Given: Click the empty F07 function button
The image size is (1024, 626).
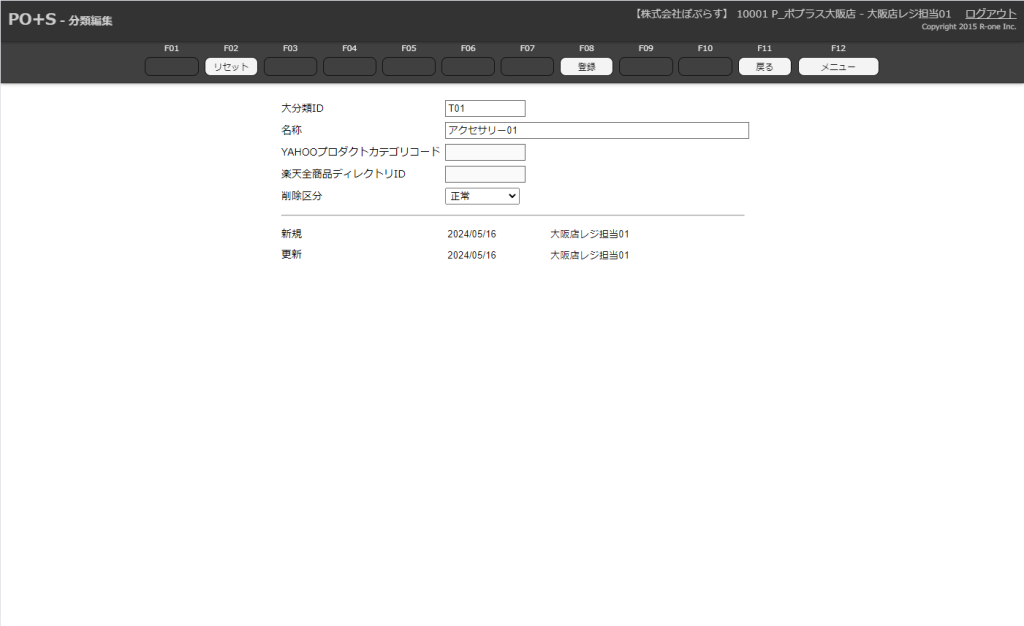Looking at the screenshot, I should click(x=527, y=67).
